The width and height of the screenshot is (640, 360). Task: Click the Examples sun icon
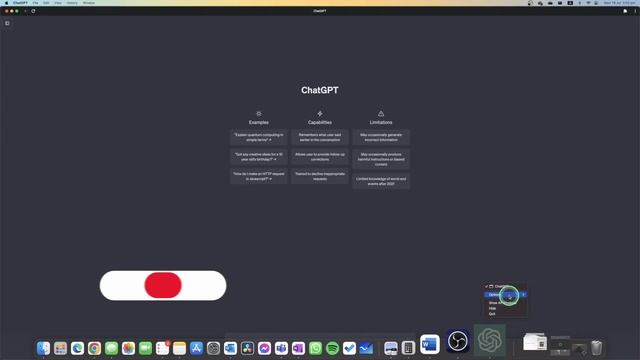259,113
